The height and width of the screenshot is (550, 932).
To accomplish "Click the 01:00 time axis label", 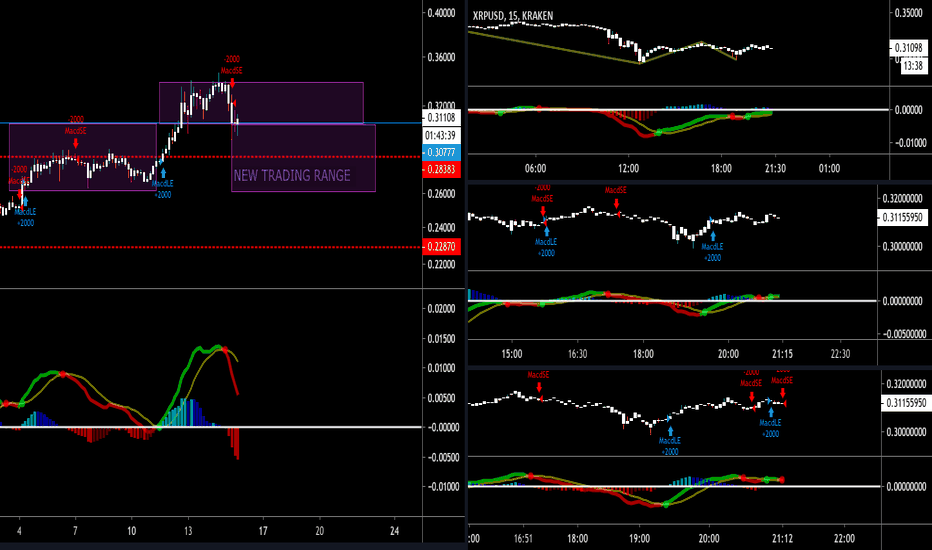I will (x=829, y=168).
